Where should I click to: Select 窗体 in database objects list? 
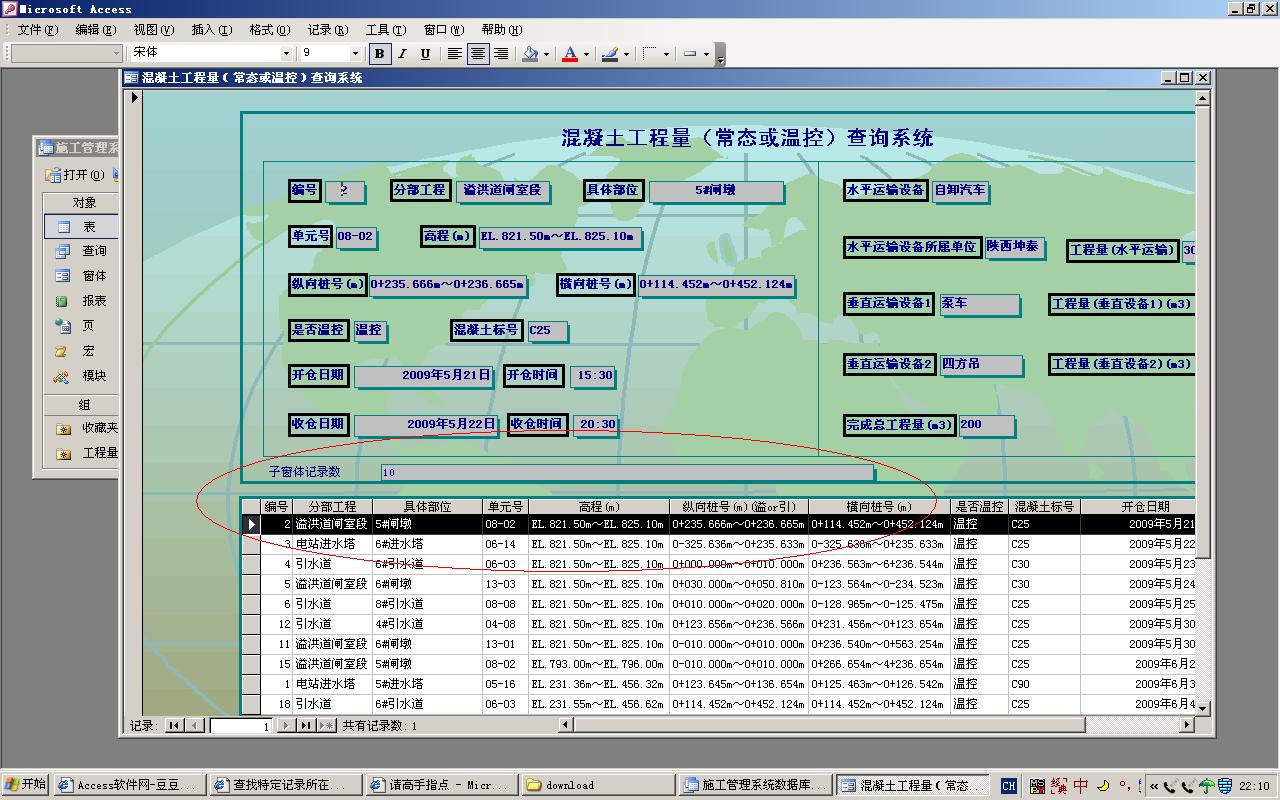point(81,276)
